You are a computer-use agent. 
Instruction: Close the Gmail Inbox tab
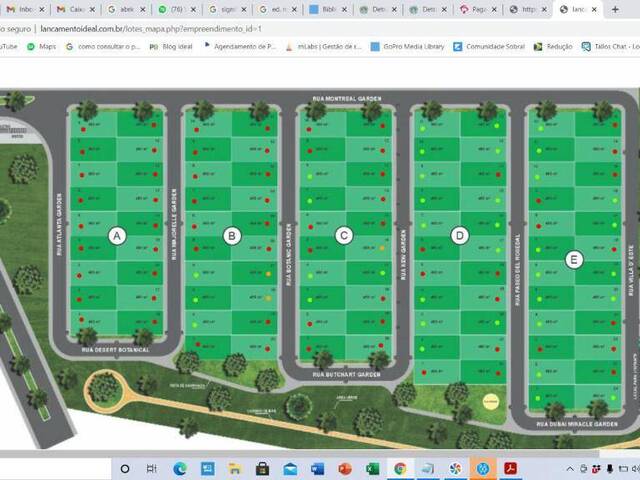[x=42, y=9]
